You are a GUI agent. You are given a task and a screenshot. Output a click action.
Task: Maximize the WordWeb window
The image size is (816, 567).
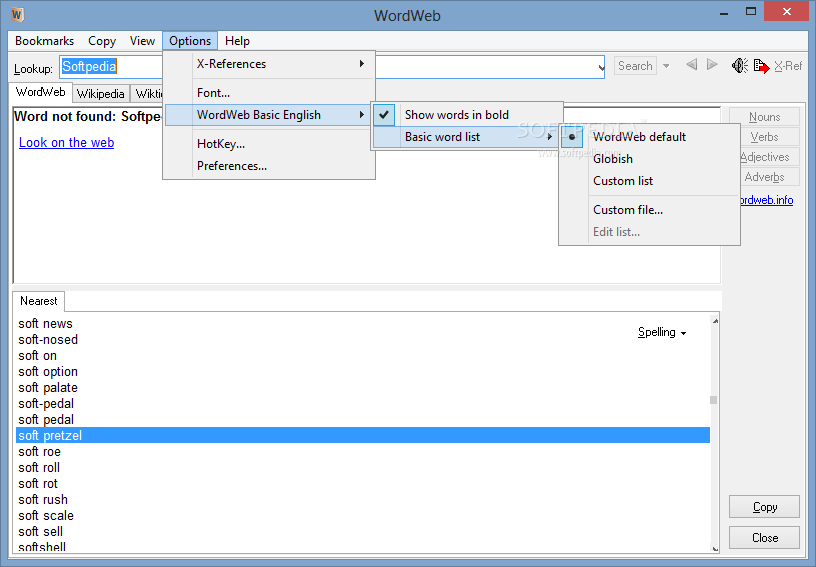[750, 11]
